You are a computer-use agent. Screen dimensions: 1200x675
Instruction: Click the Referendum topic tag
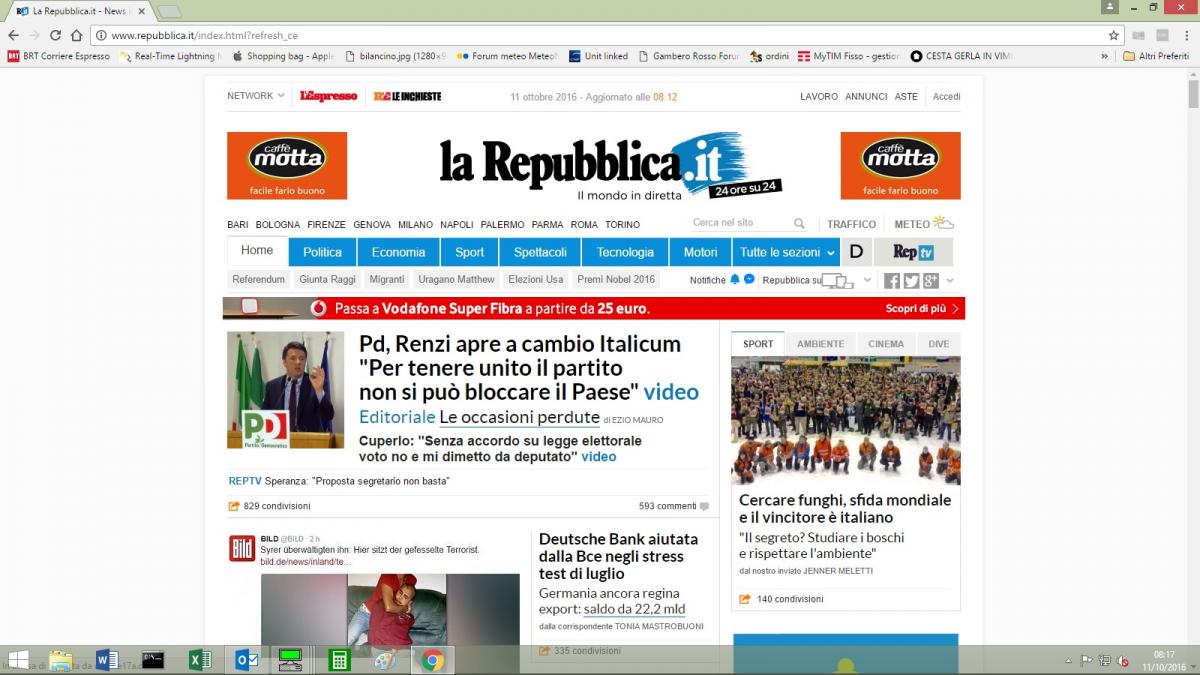coord(259,280)
